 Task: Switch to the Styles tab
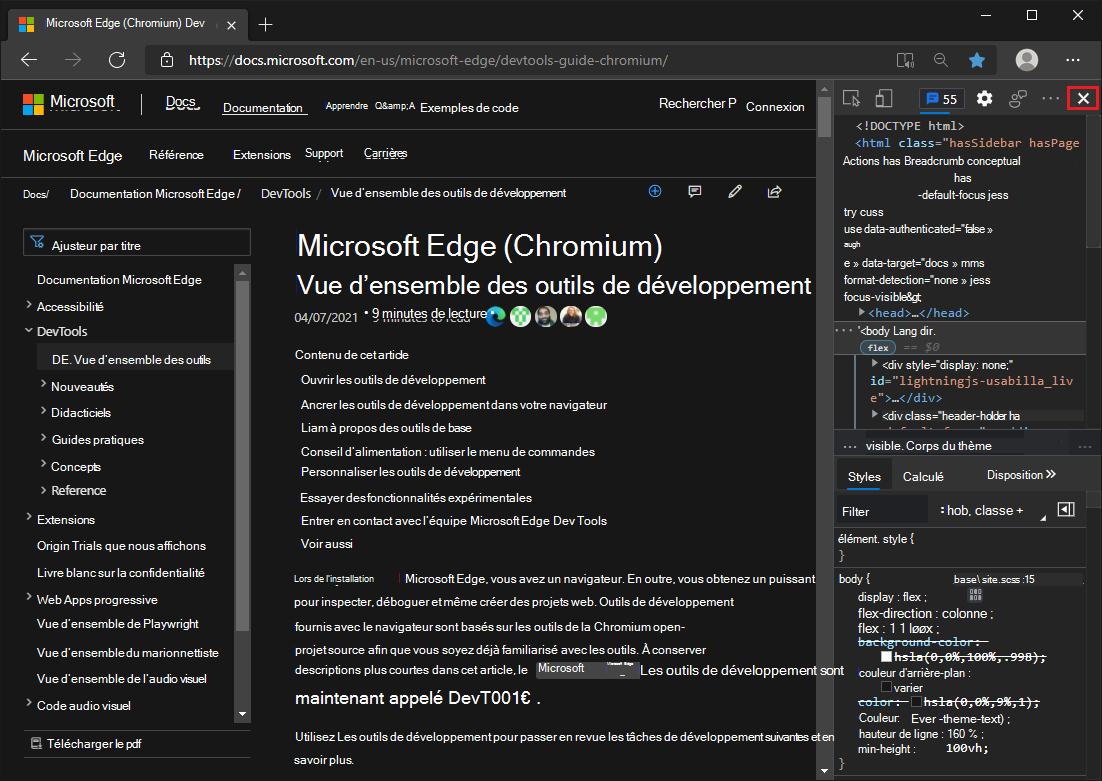(864, 477)
